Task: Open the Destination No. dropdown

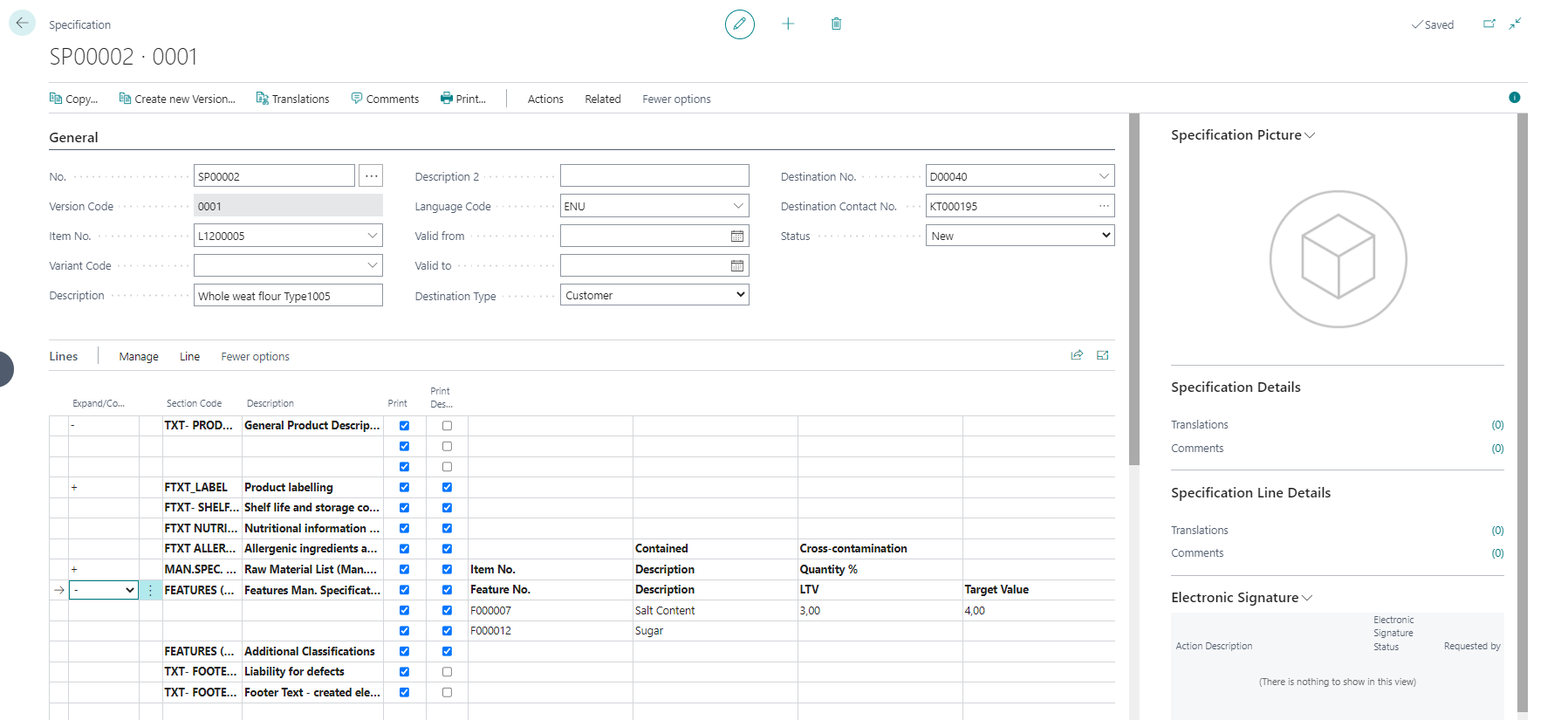Action: (x=1104, y=176)
